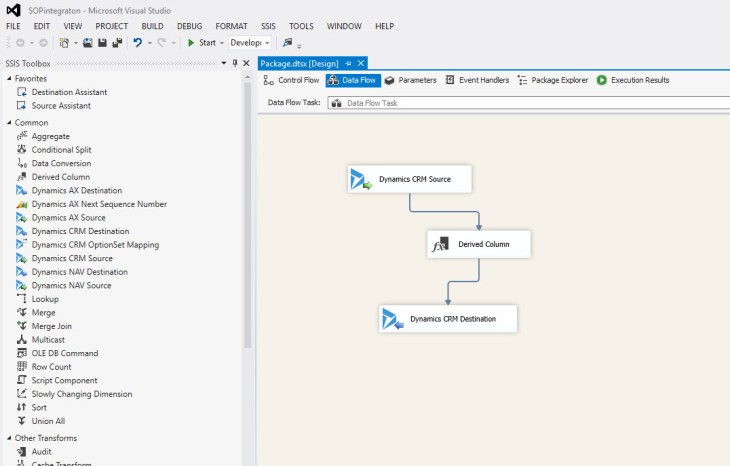Click the Save All toolbar icon

[117, 43]
